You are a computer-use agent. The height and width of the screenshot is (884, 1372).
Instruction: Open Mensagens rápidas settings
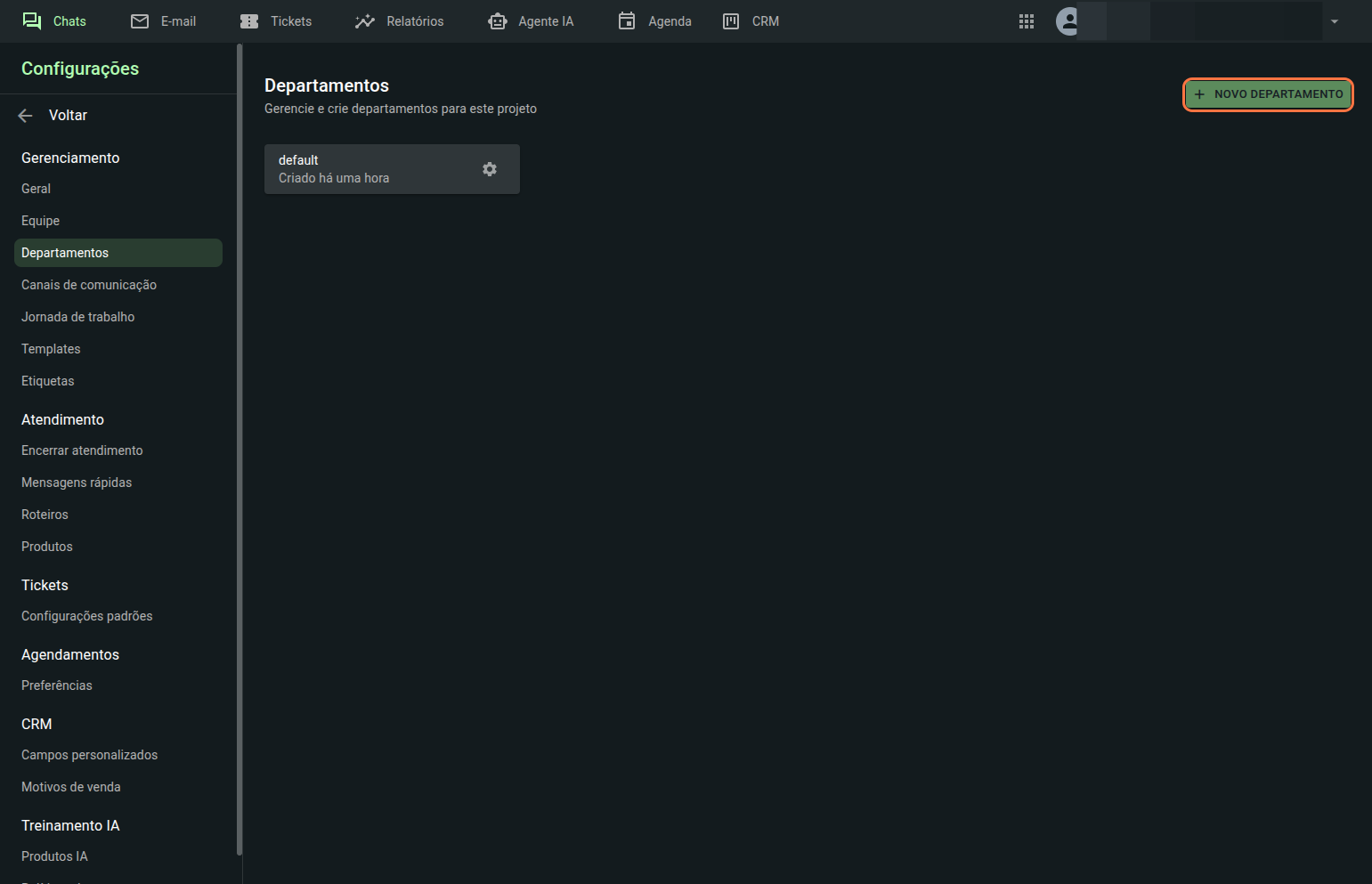[77, 483]
